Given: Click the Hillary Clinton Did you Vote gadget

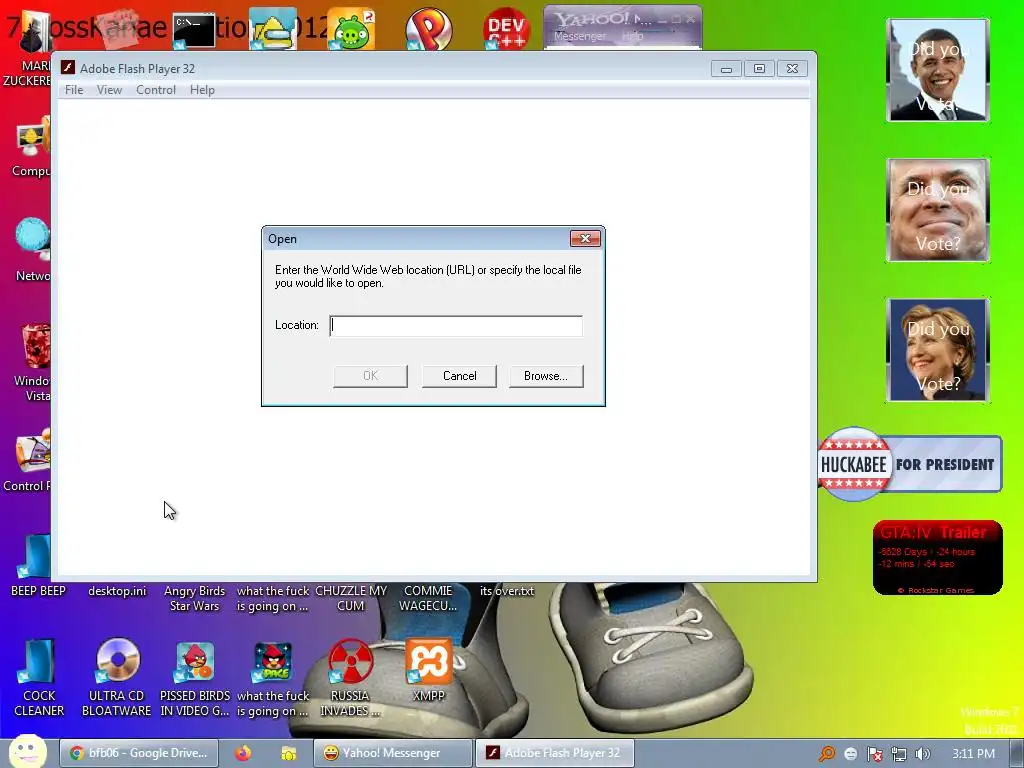Looking at the screenshot, I should [x=938, y=350].
